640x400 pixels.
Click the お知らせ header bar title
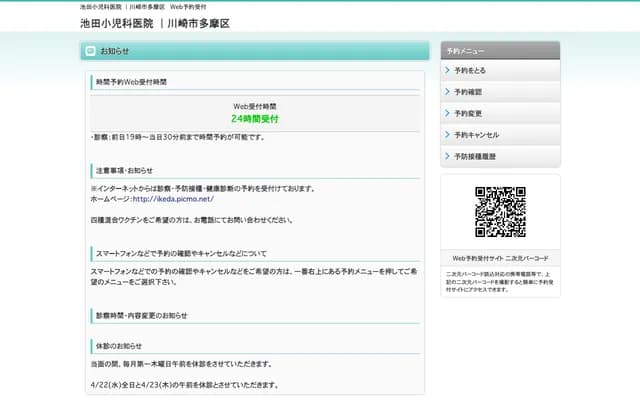pos(115,51)
